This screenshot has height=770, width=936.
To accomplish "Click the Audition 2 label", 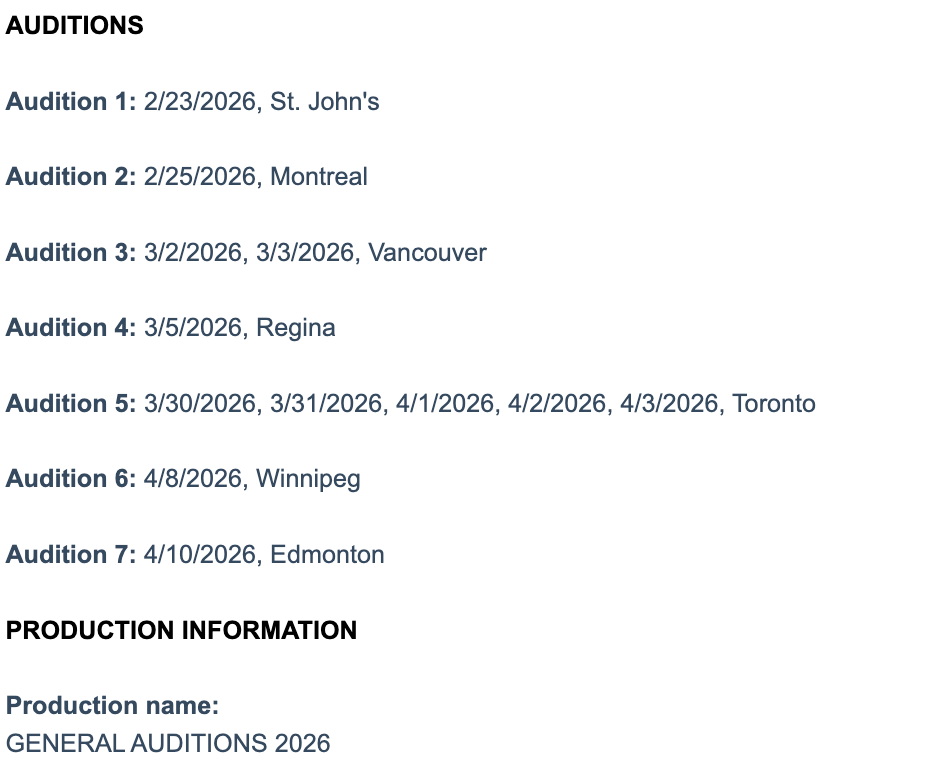I will point(70,177).
